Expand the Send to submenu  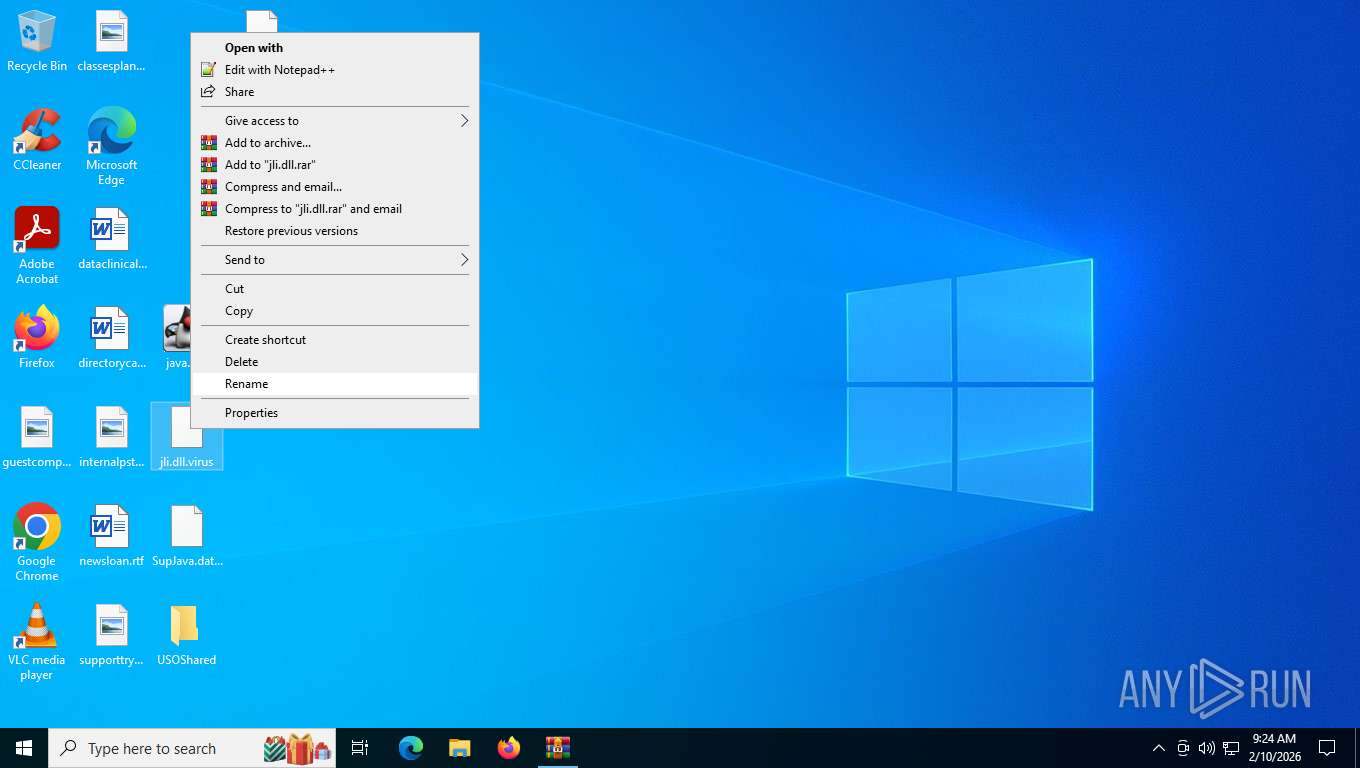[x=335, y=260]
